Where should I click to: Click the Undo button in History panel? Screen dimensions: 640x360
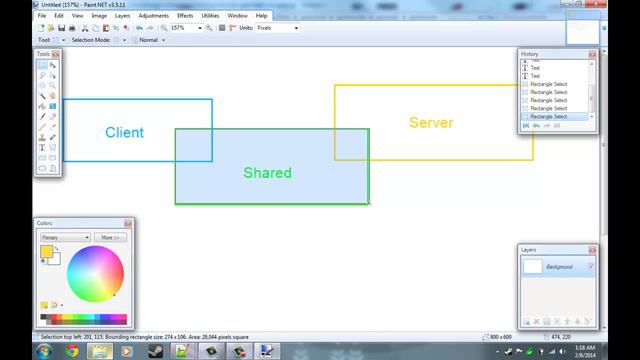(536, 126)
